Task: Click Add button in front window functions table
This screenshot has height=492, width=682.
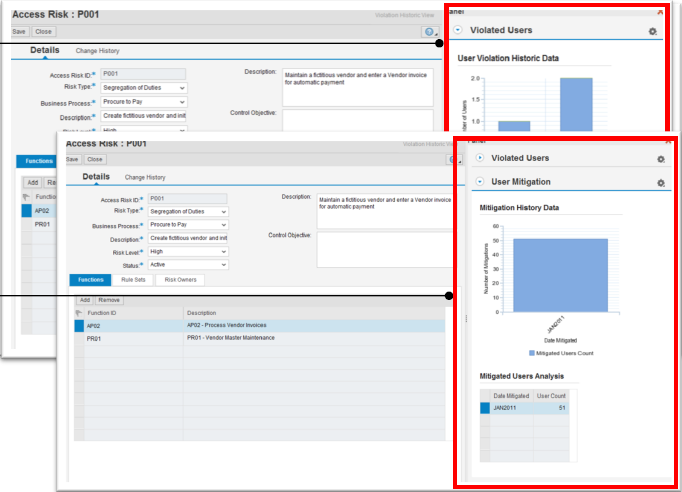Action: pos(85,300)
